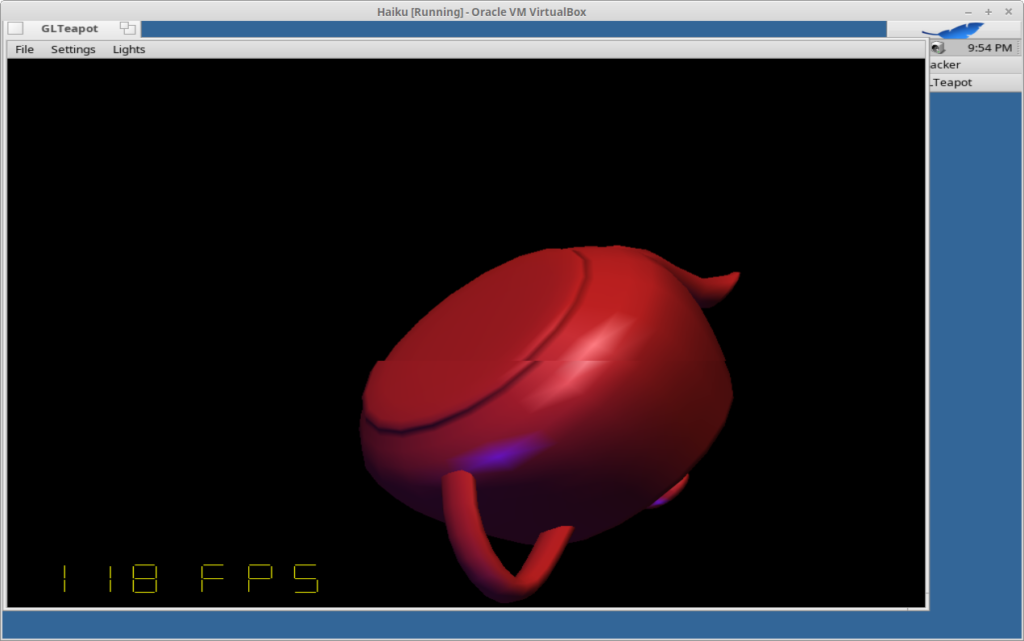
Task: Click the GLTeapot window zoom button
Action: pyautogui.click(x=127, y=28)
